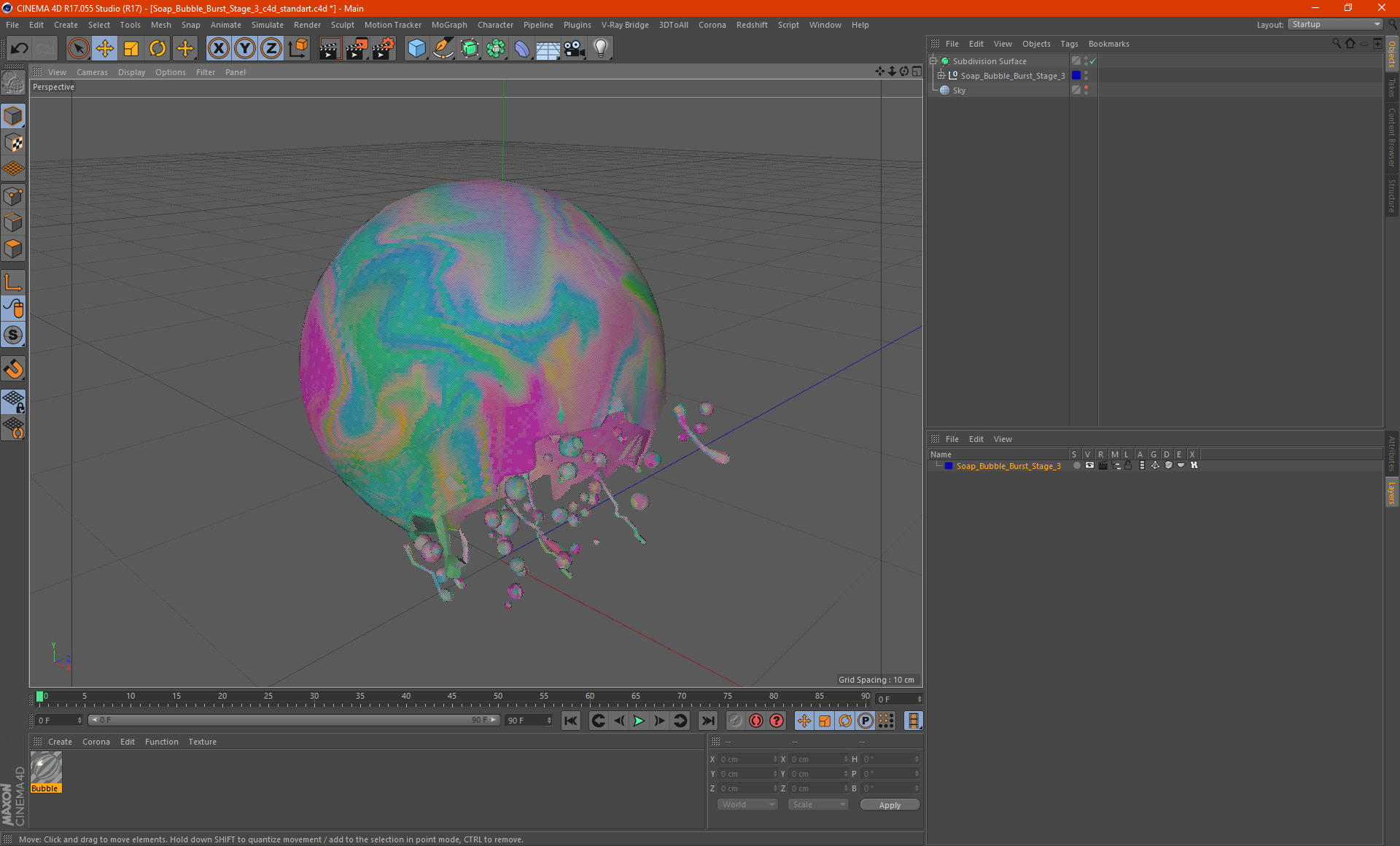Activate the Move tool
This screenshot has height=846, width=1400.
(x=105, y=49)
